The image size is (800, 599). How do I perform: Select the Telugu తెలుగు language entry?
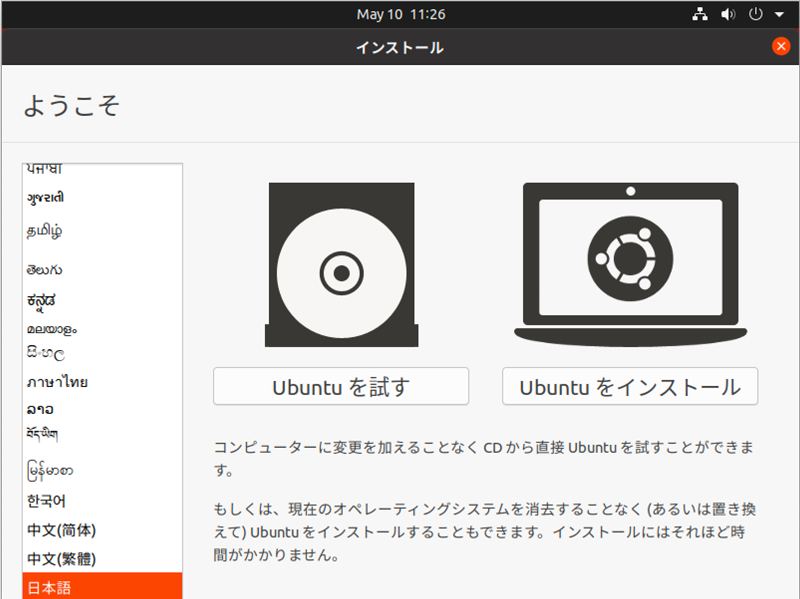[102, 269]
